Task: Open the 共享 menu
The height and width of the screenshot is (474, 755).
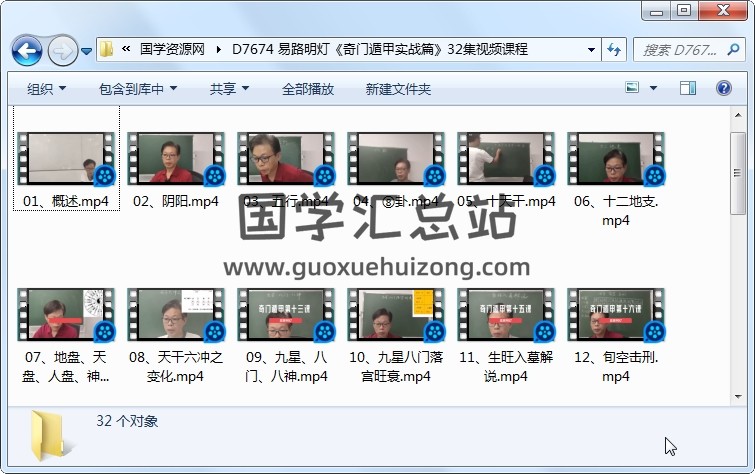Action: tap(229, 89)
